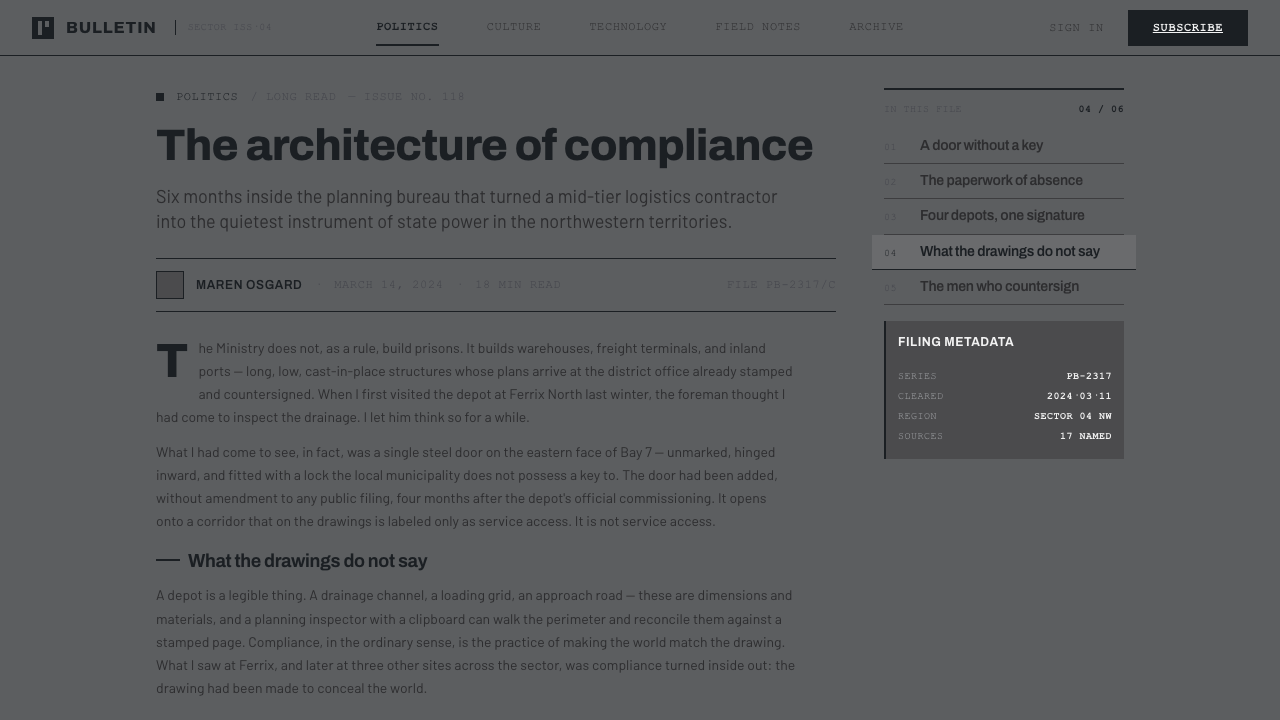Jump to The paperwork of absence

pyautogui.click(x=1004, y=181)
